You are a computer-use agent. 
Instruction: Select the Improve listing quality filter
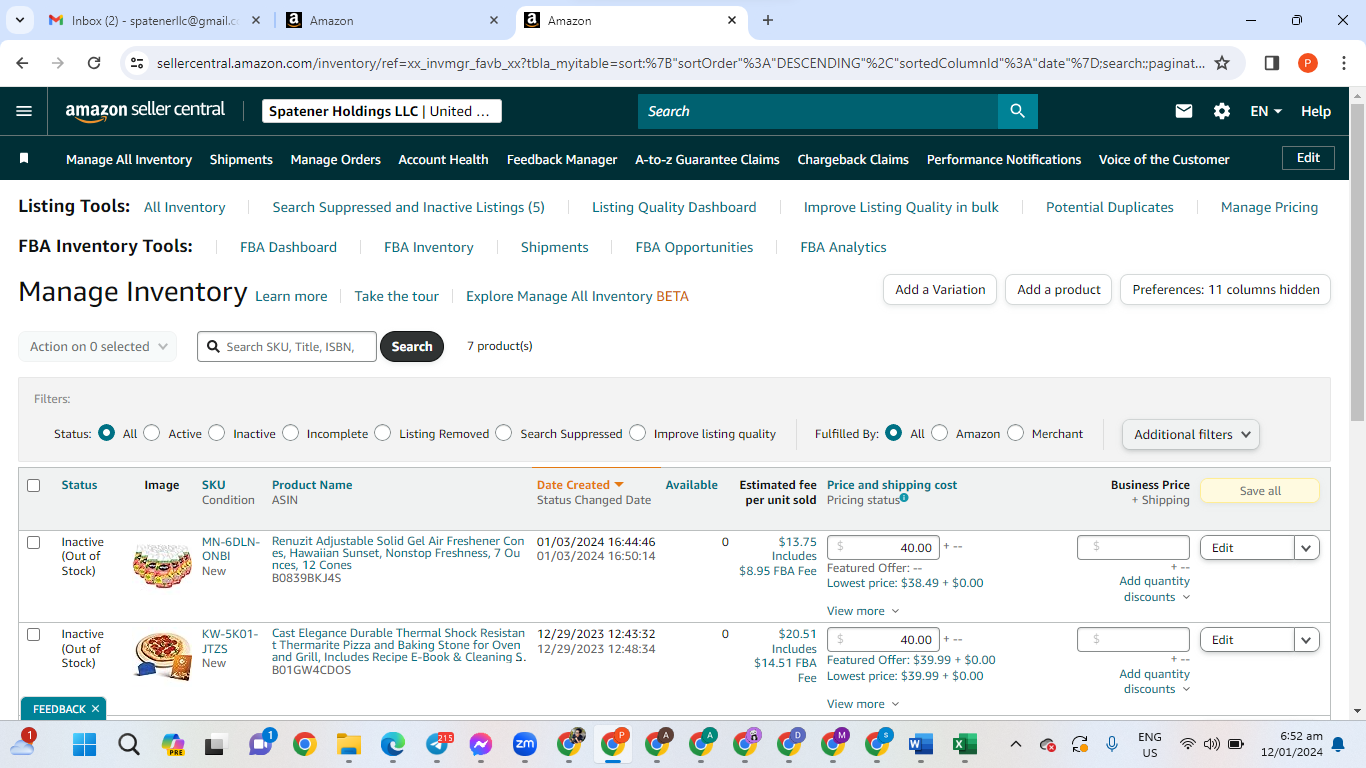pos(638,433)
